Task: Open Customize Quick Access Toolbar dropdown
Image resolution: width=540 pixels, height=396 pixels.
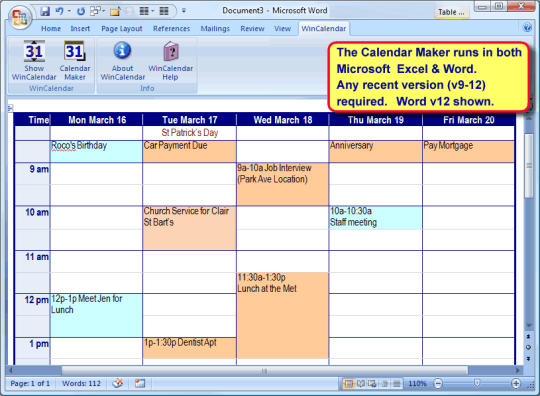Action: (184, 11)
